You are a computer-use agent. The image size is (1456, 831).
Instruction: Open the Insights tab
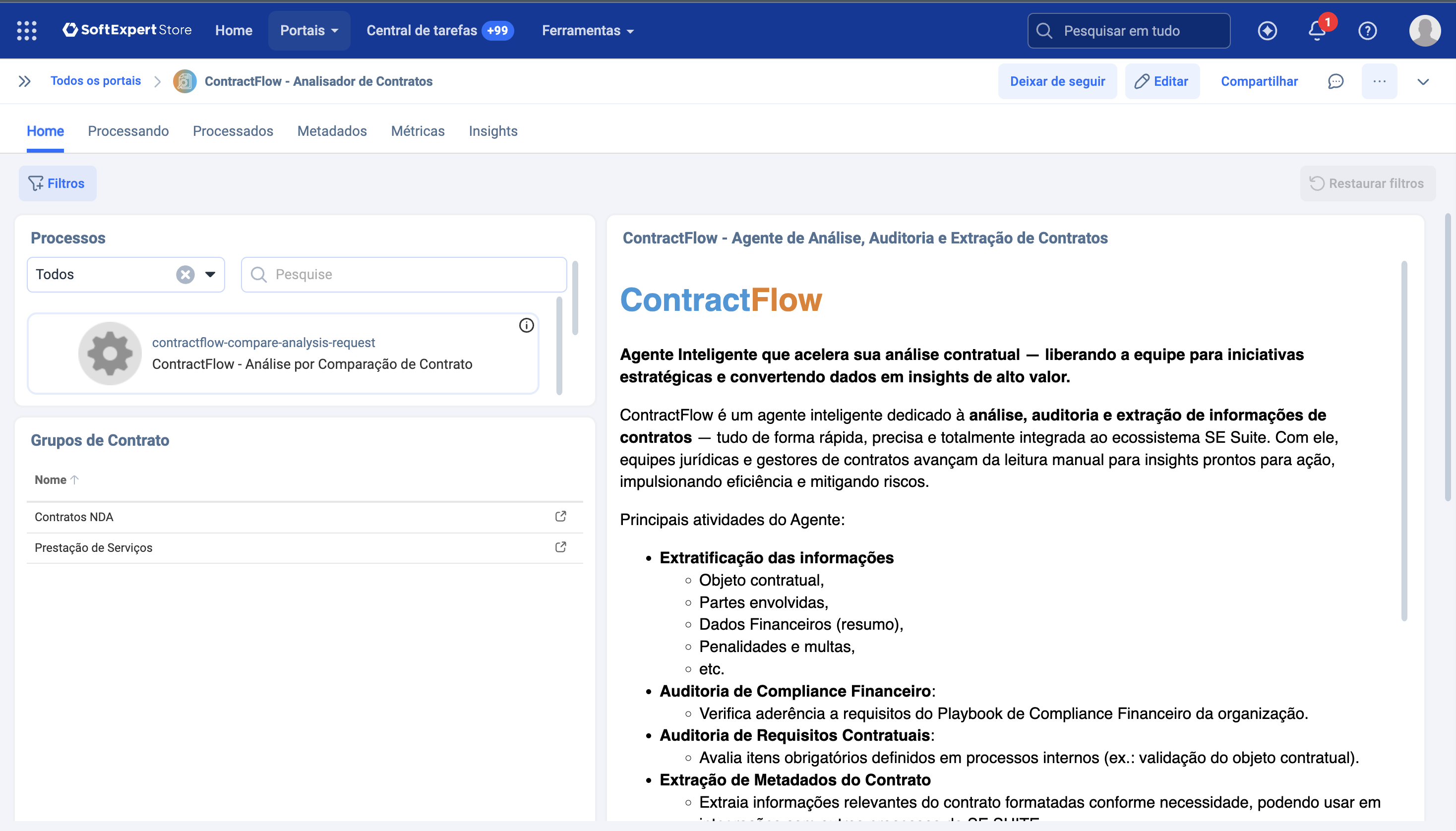492,131
